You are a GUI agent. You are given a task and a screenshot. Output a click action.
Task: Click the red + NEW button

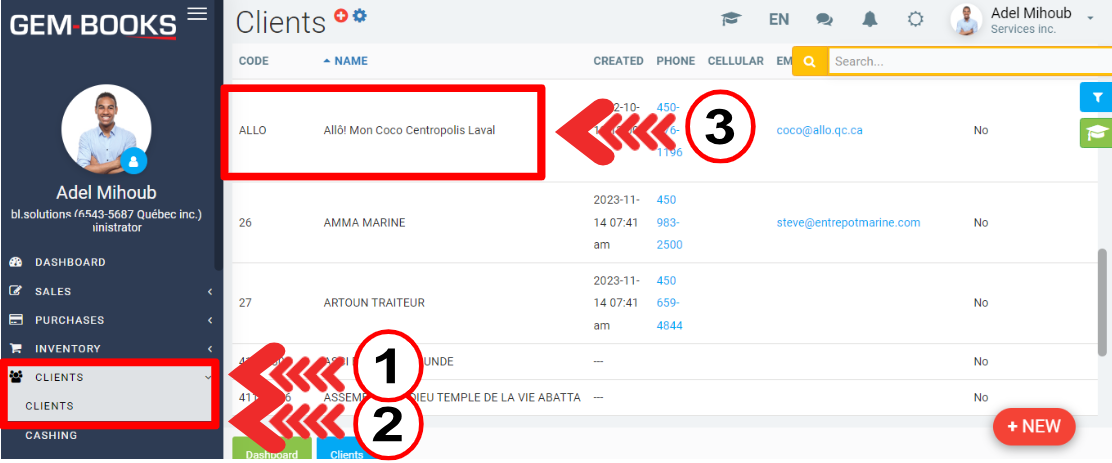tap(1034, 426)
